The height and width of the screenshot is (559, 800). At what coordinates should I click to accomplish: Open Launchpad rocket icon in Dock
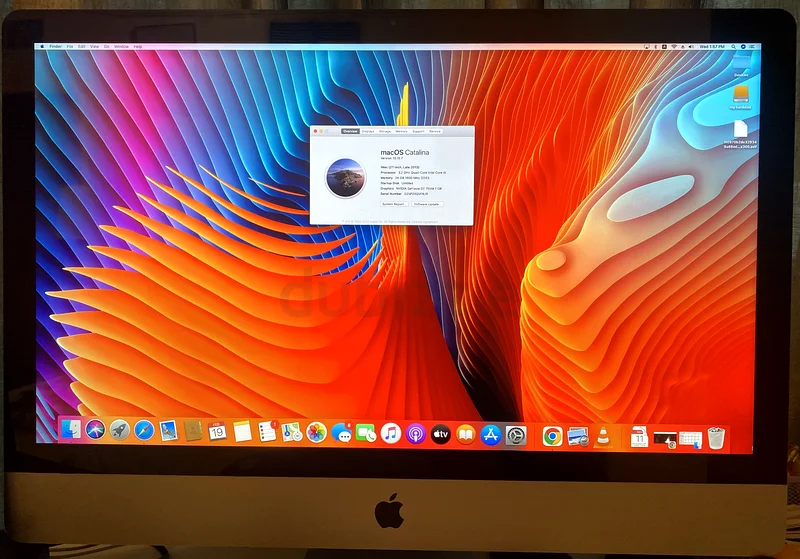pos(120,430)
